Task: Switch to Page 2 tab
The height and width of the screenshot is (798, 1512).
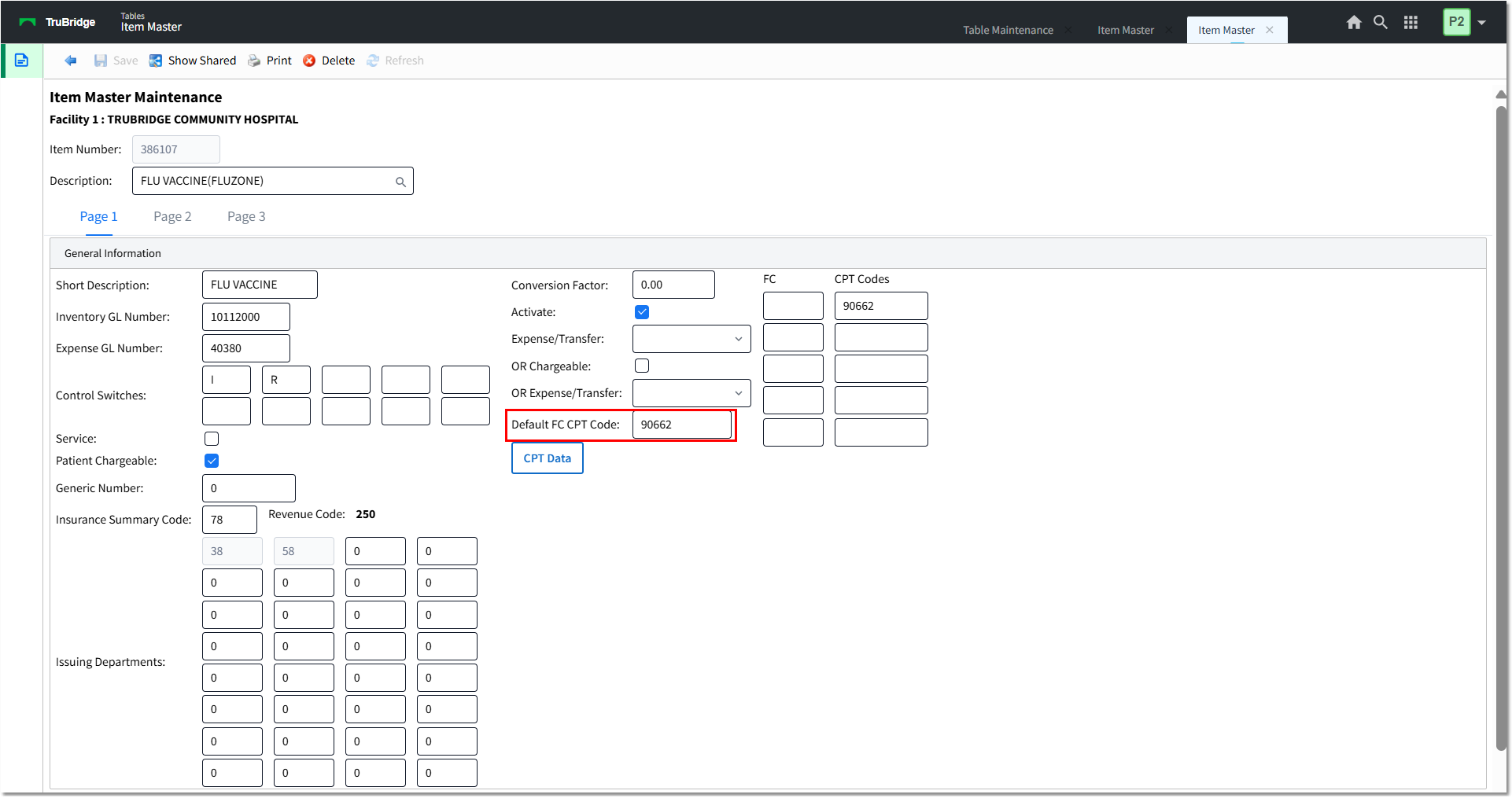Action: click(172, 216)
